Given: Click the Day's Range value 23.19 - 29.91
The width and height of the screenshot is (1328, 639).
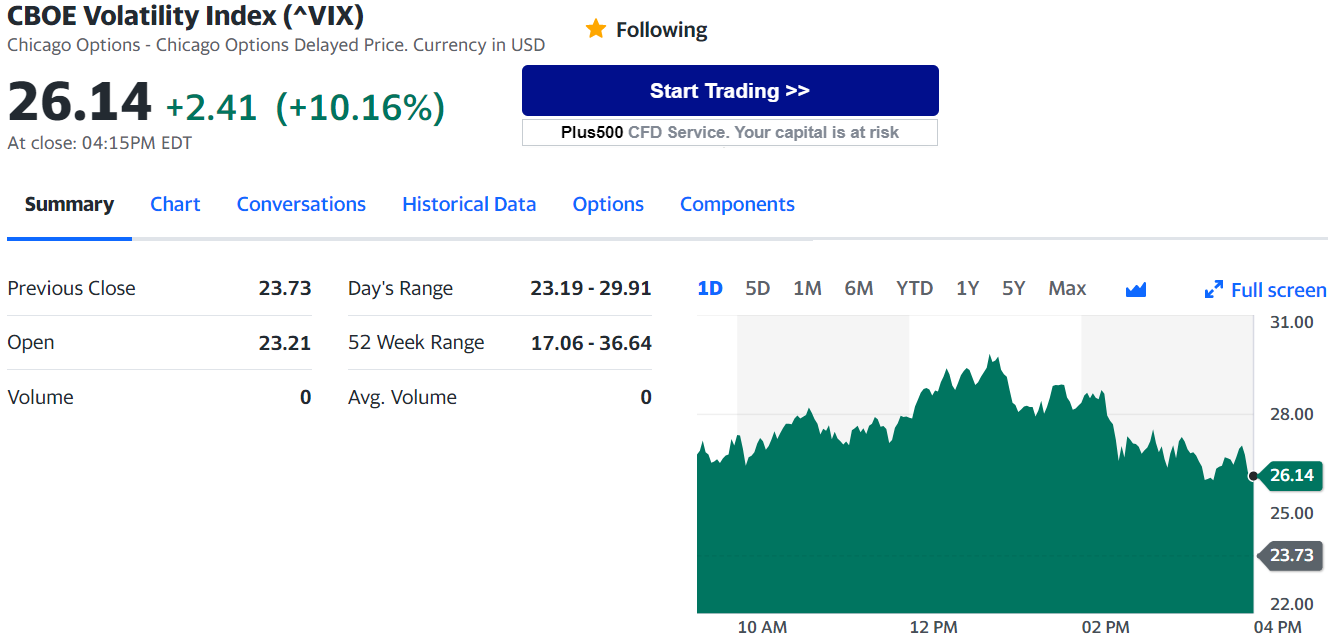Looking at the screenshot, I should pos(591,288).
